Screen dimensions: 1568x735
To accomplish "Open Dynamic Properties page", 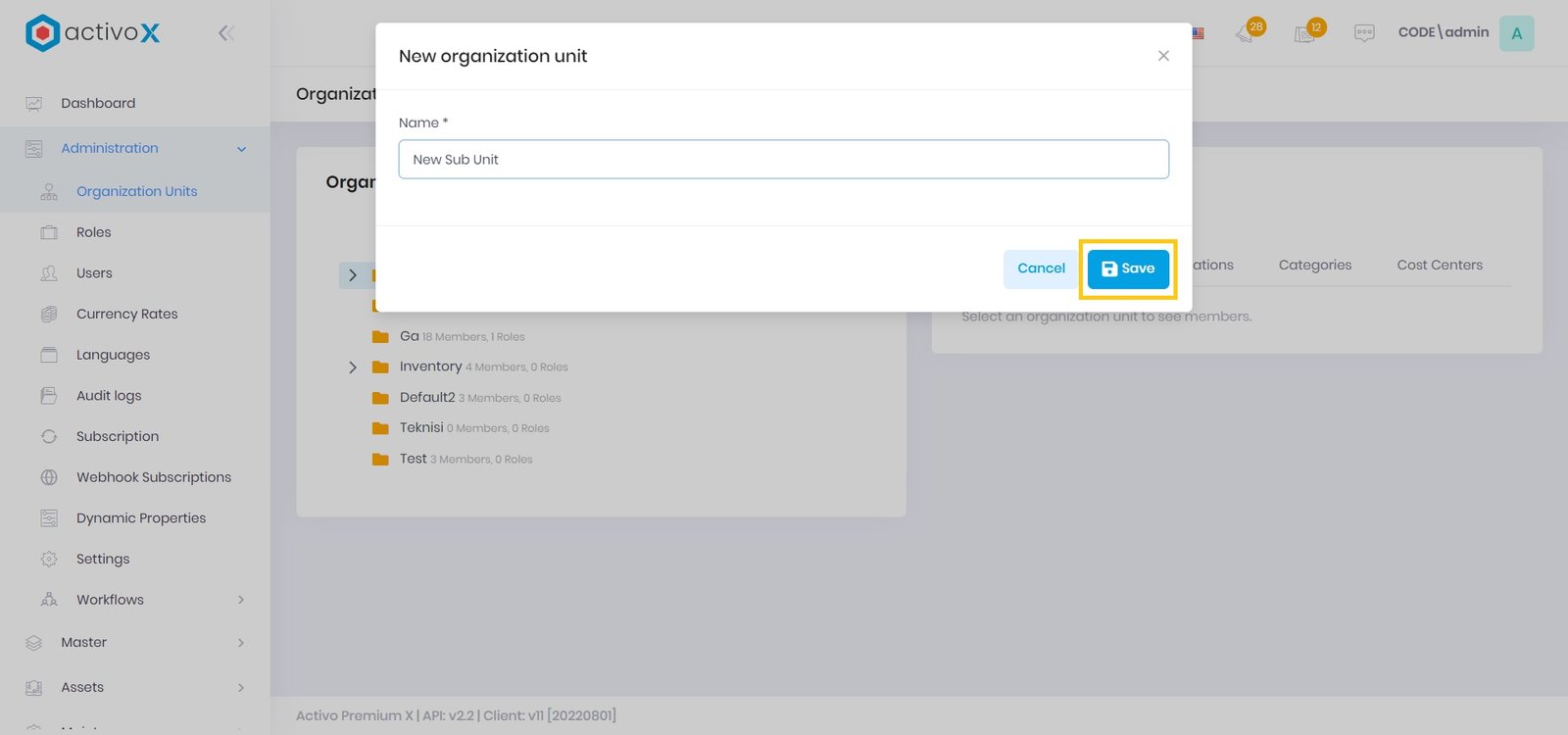I will [x=141, y=518].
